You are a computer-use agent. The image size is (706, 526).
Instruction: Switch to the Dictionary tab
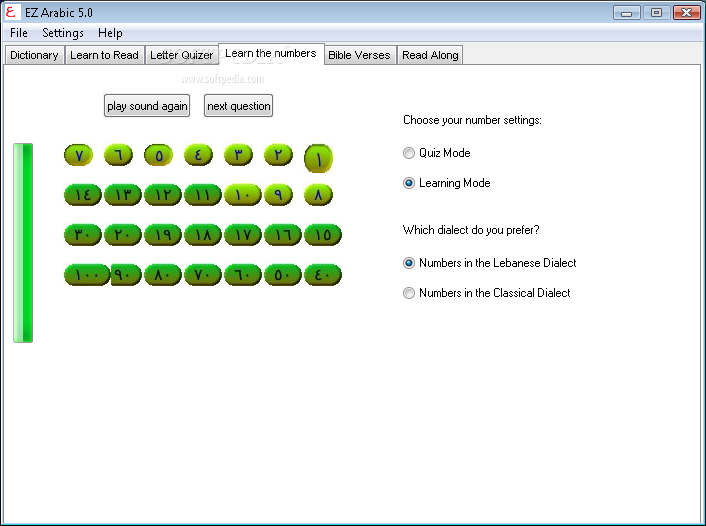coord(34,55)
